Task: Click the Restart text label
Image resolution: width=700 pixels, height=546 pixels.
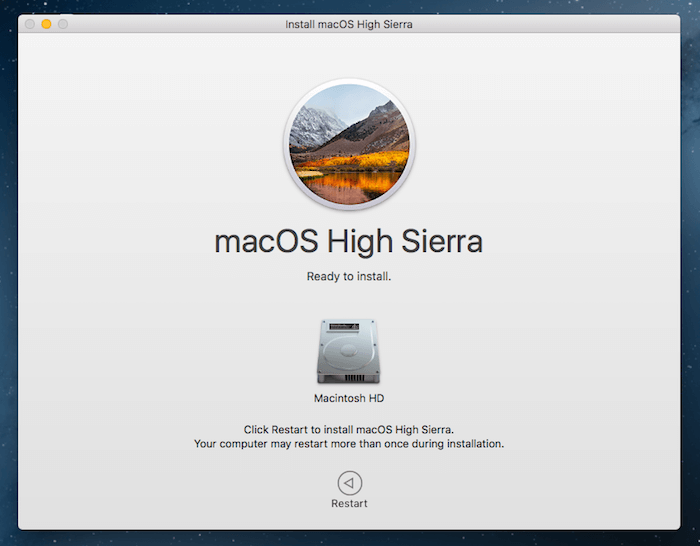Action: [349, 504]
